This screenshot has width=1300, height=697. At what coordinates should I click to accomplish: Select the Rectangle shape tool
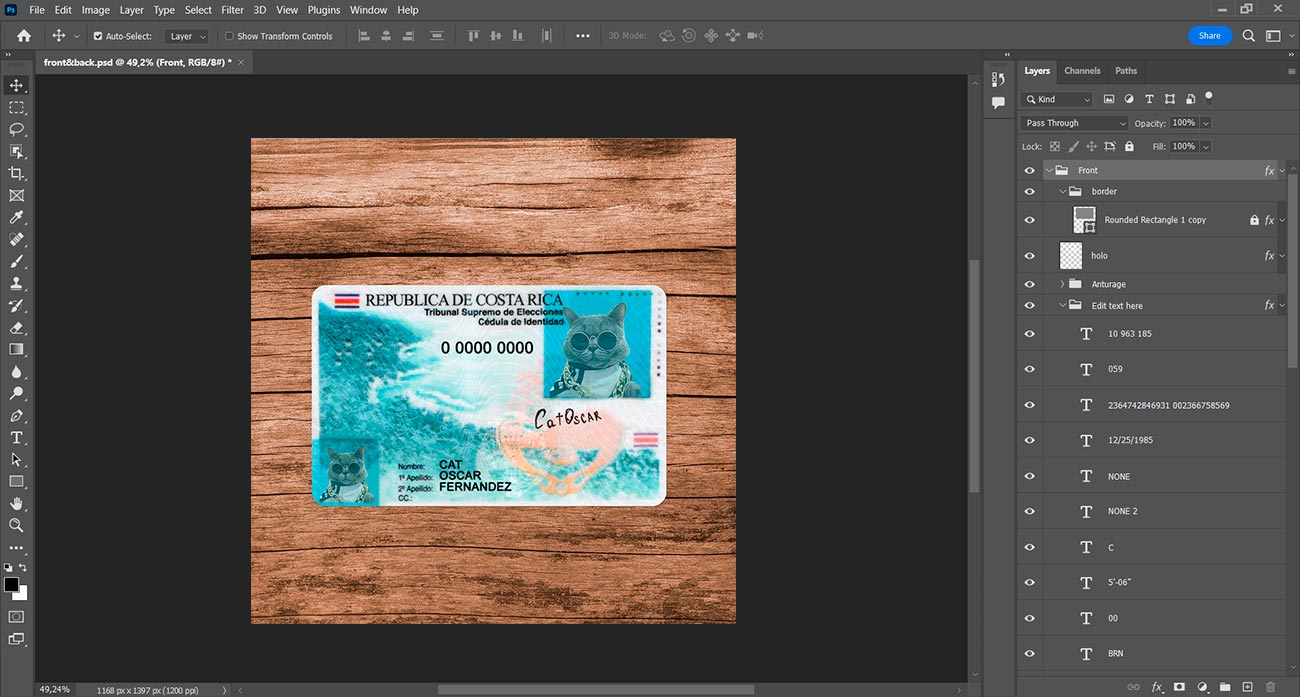point(16,481)
